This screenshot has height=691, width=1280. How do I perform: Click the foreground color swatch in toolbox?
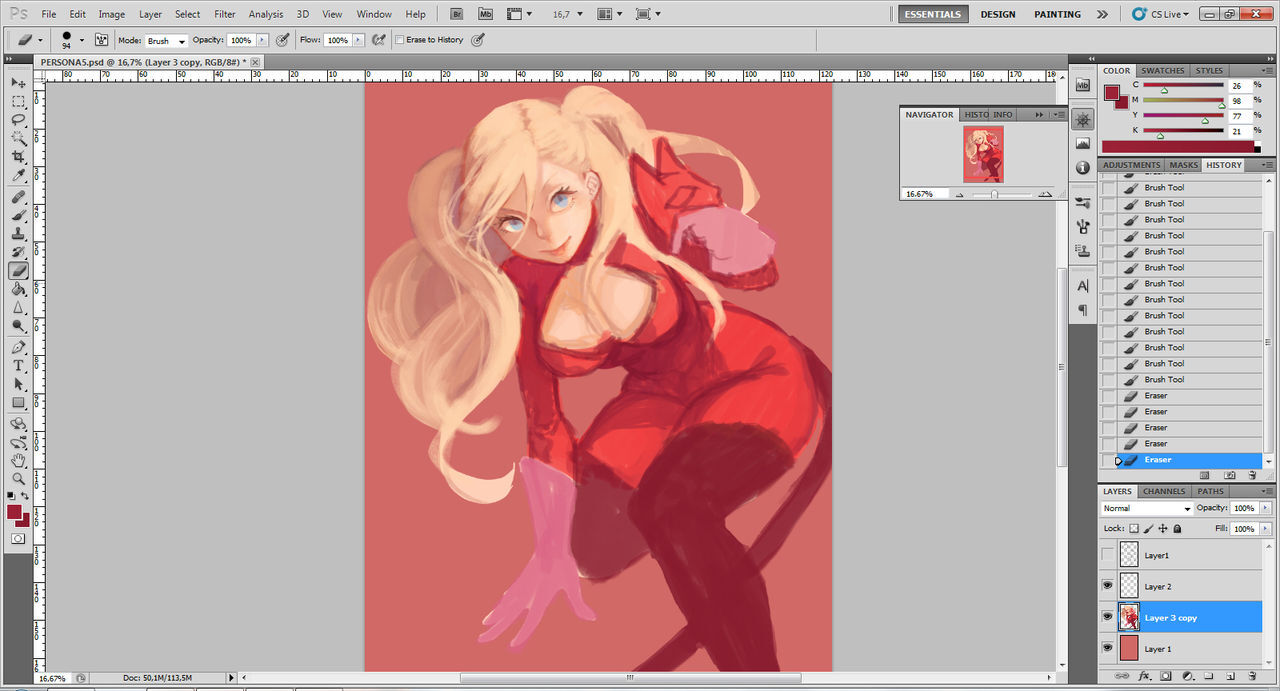click(15, 512)
